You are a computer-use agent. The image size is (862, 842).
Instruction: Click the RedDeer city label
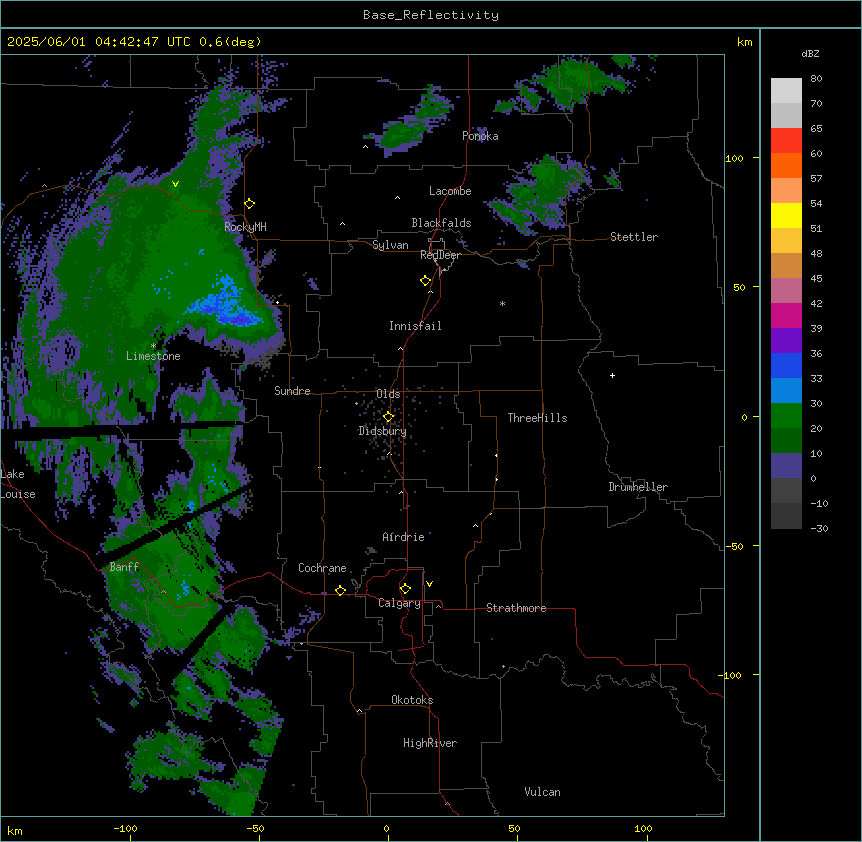point(440,255)
